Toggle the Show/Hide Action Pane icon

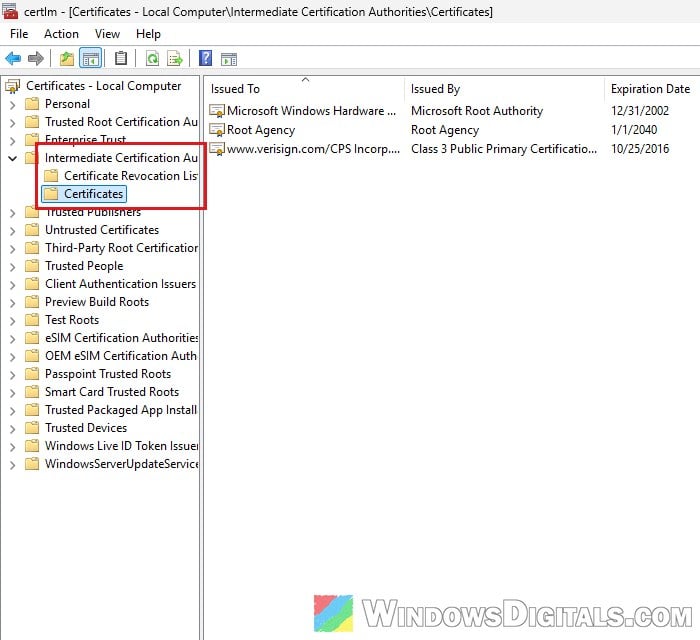tap(229, 59)
